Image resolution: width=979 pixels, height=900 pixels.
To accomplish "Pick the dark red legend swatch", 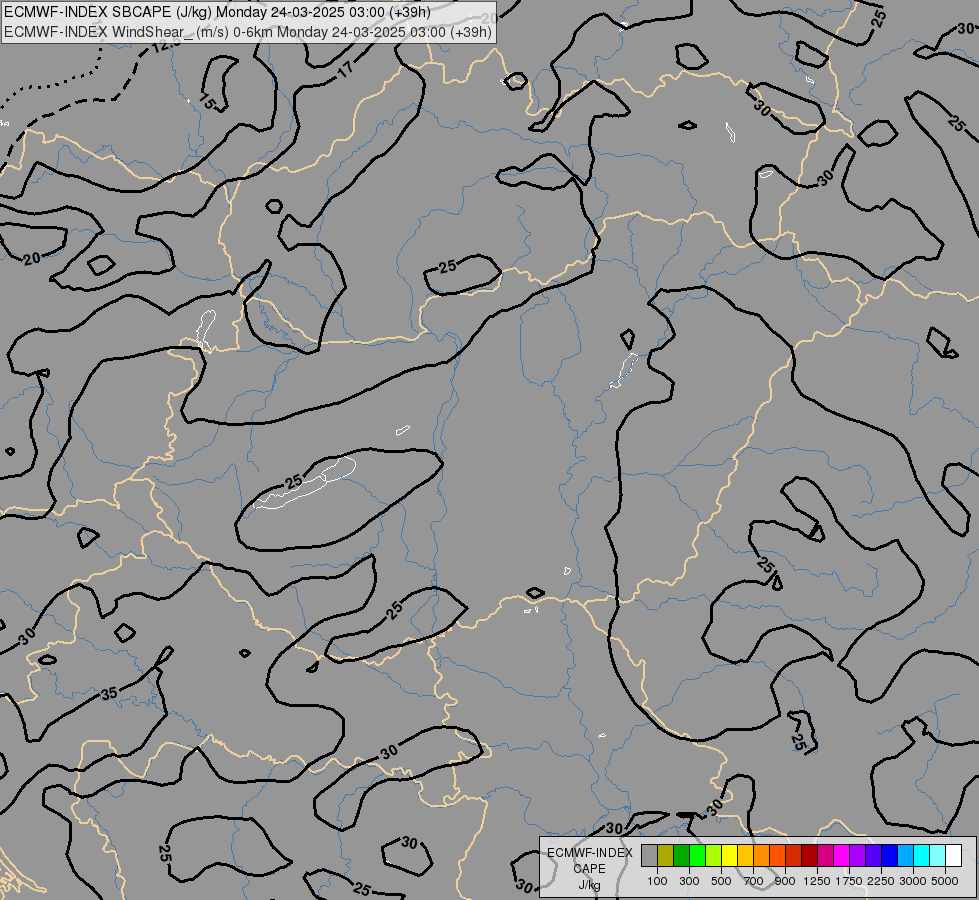I will pyautogui.click(x=809, y=855).
